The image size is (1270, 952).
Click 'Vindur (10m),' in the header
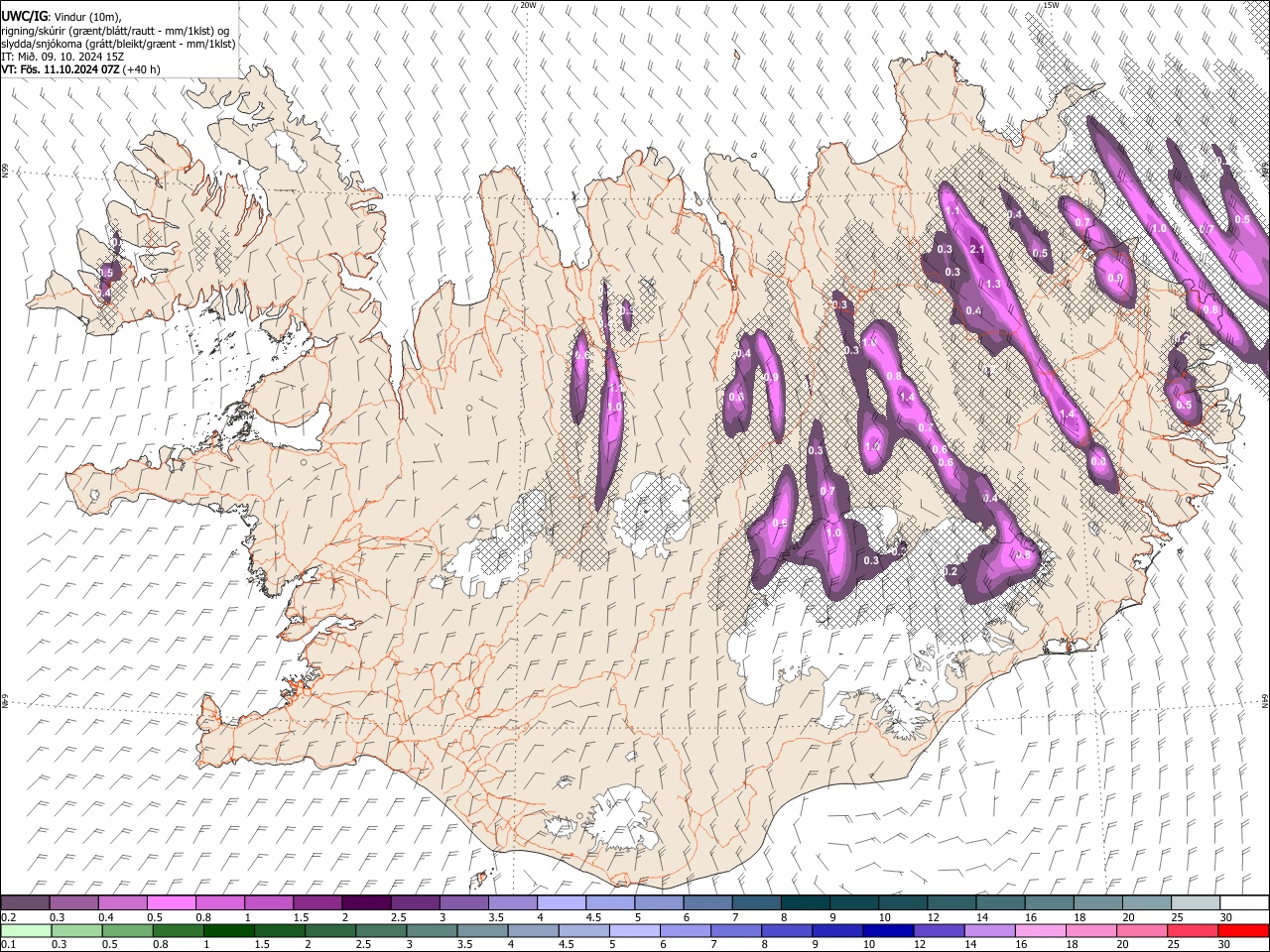pos(87,17)
